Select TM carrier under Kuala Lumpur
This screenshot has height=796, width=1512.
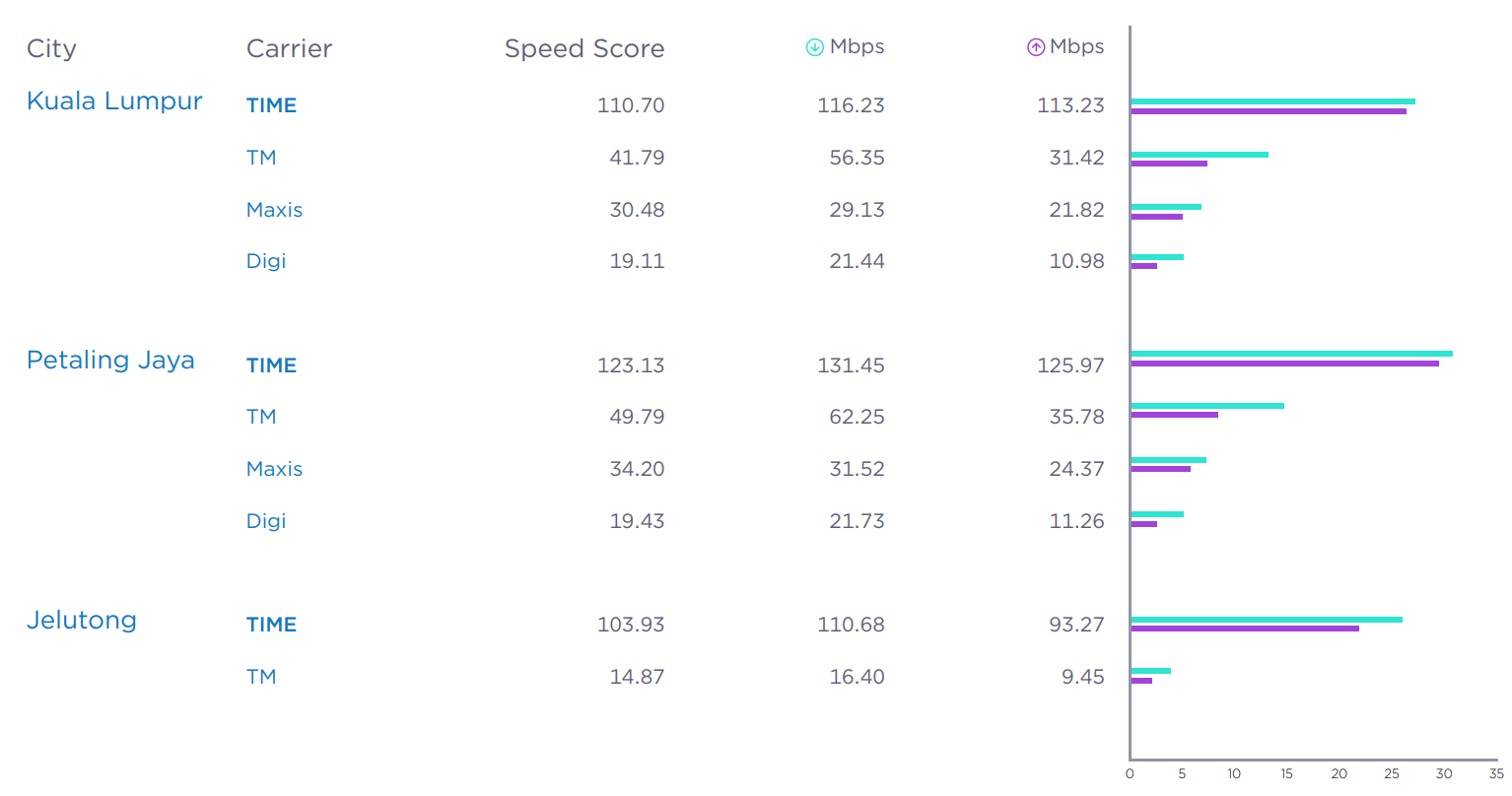click(261, 158)
